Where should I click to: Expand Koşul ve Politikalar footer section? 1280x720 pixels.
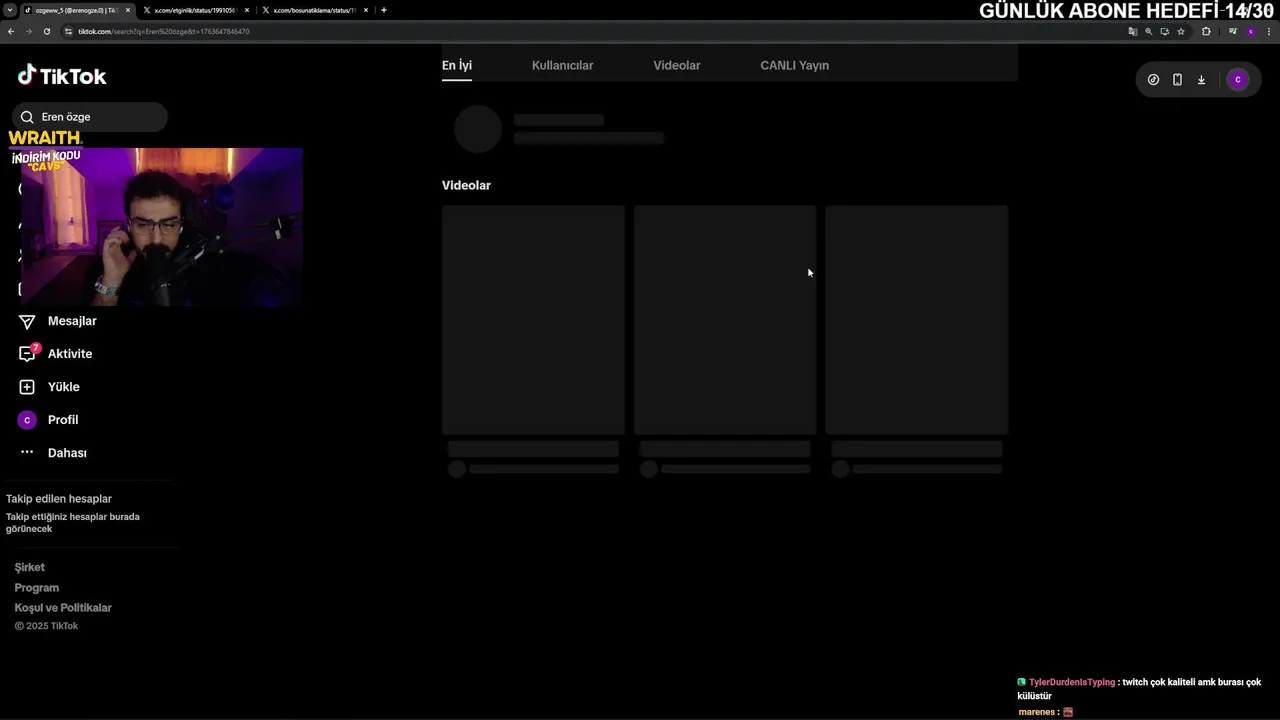pos(63,608)
